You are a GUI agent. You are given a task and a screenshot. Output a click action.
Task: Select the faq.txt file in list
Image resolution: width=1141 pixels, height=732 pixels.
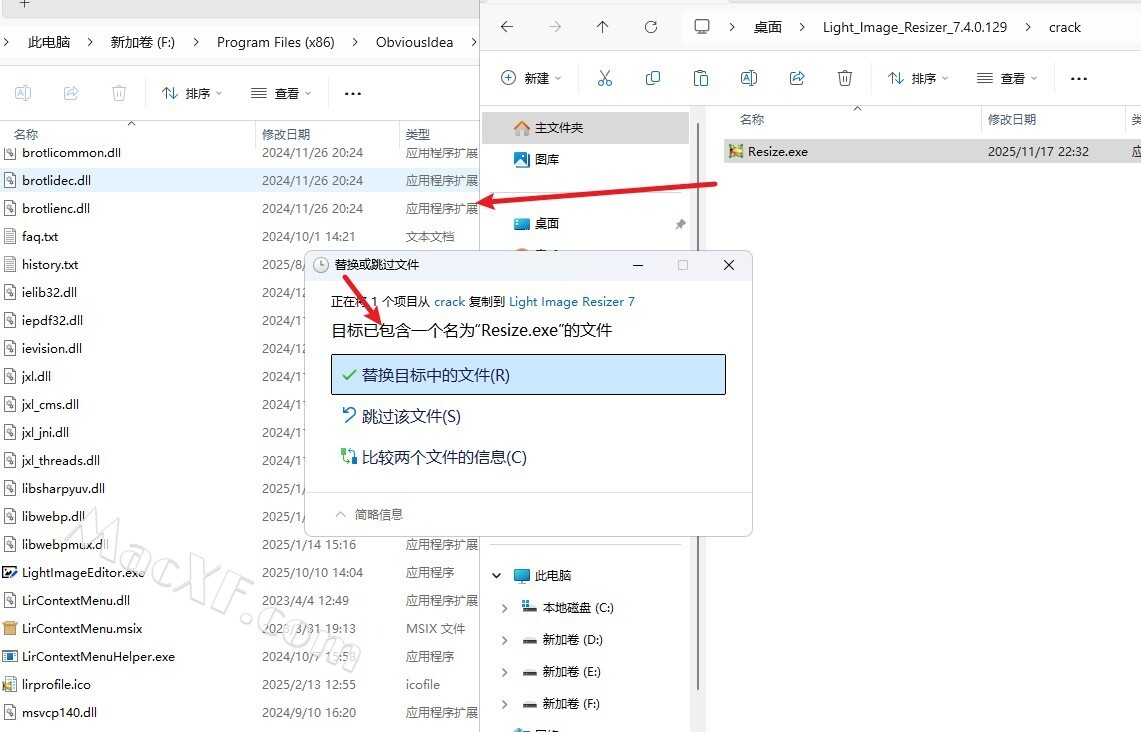(x=40, y=237)
